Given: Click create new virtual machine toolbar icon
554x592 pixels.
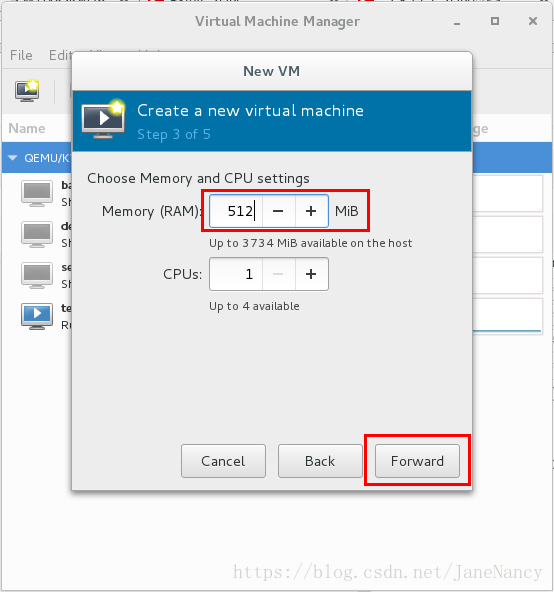Looking at the screenshot, I should 27,91.
